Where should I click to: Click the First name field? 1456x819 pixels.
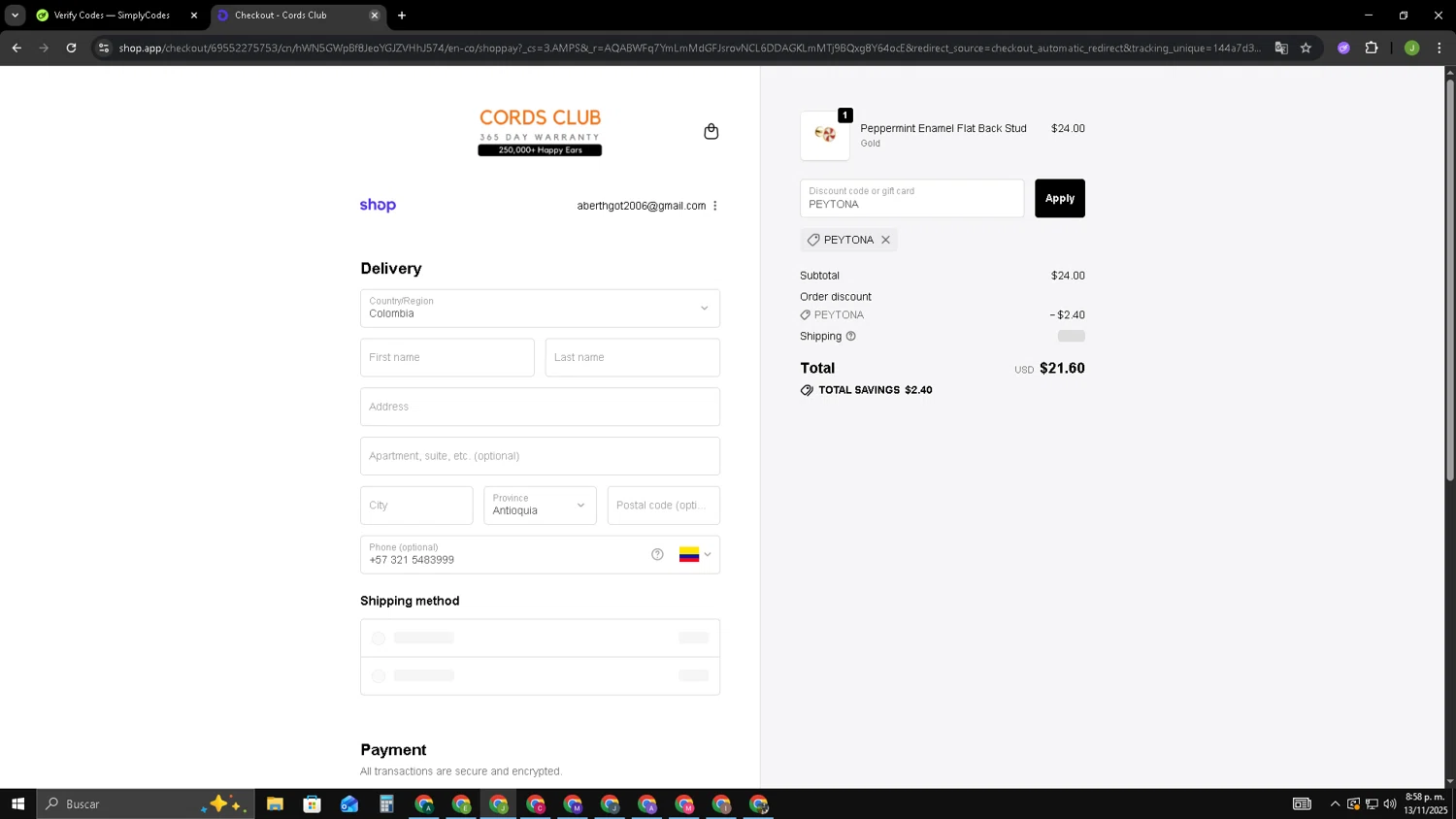[x=447, y=357]
